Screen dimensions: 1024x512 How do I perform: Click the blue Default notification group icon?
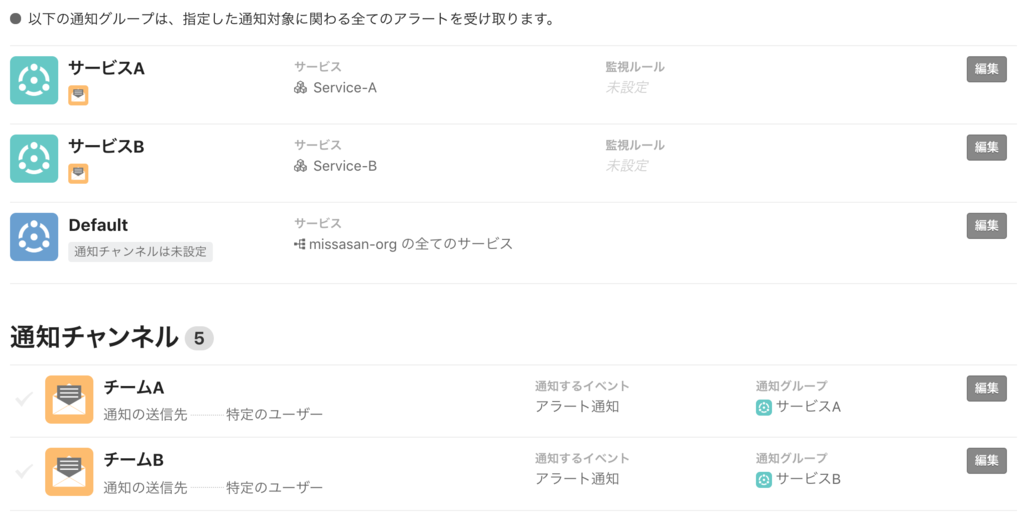click(x=34, y=237)
